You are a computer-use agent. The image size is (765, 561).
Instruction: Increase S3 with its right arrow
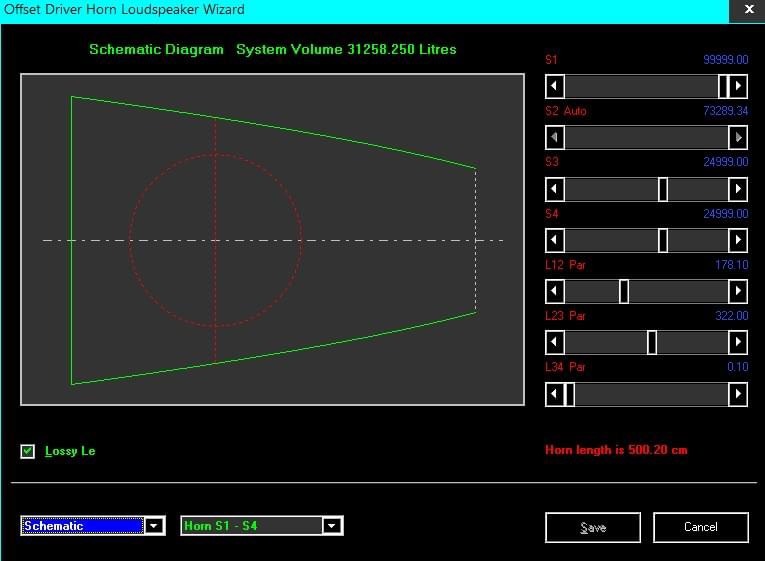(738, 189)
